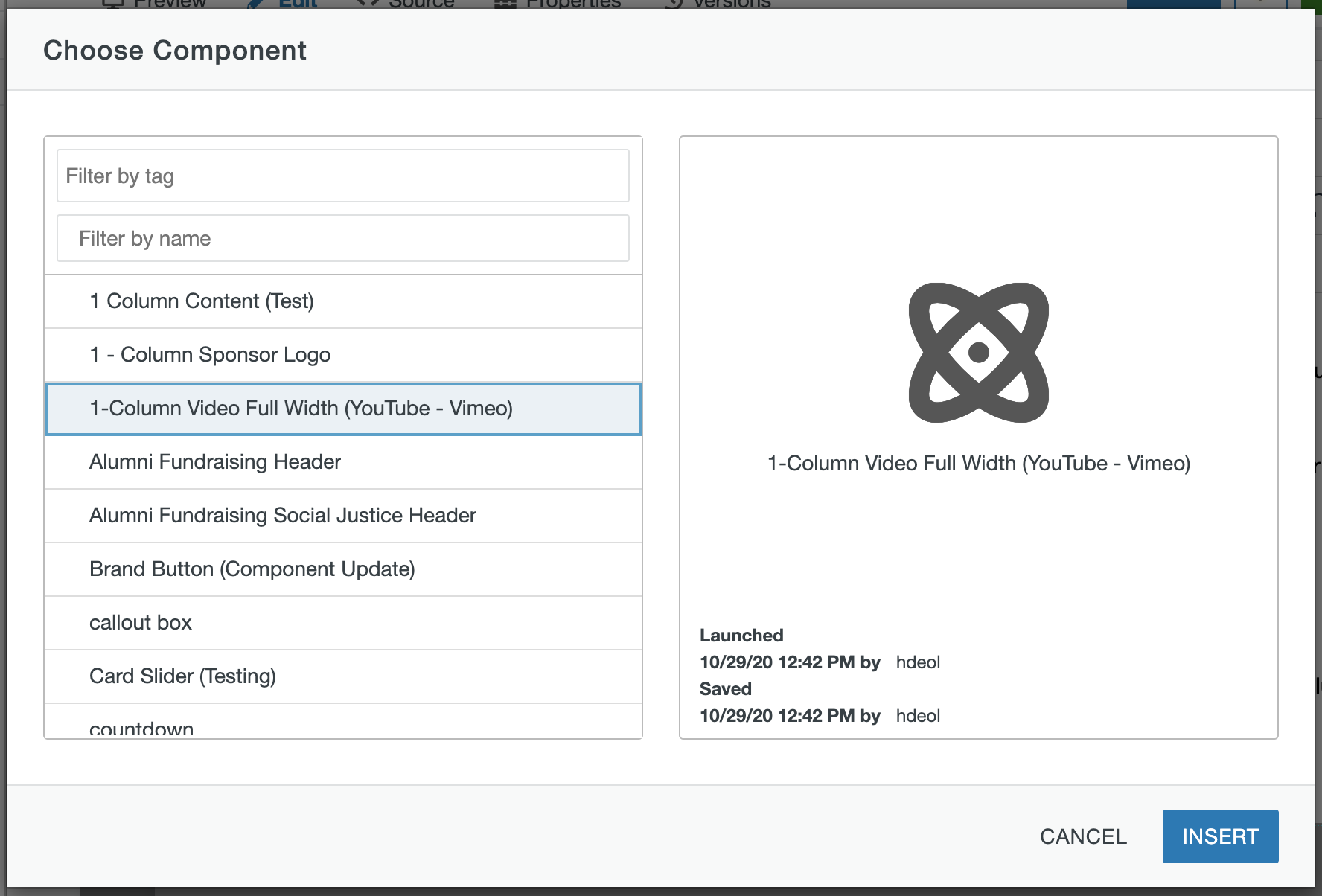
Task: Select the 1 - Column Sponsor Logo component
Action: pyautogui.click(x=342, y=355)
